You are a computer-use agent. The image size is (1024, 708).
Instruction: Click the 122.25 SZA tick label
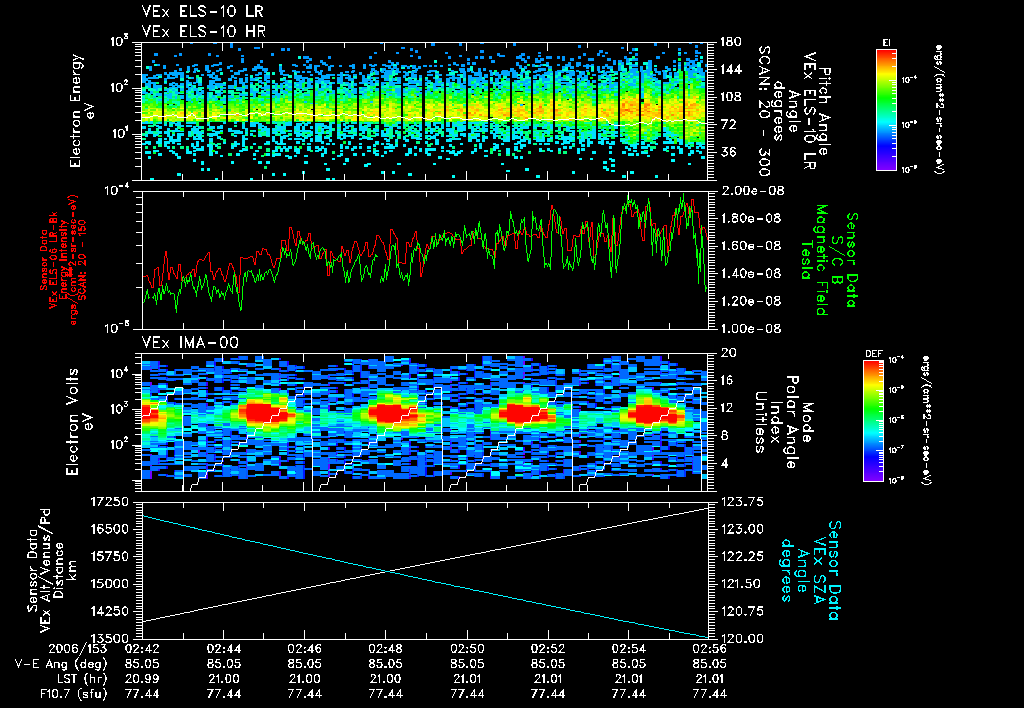click(742, 556)
